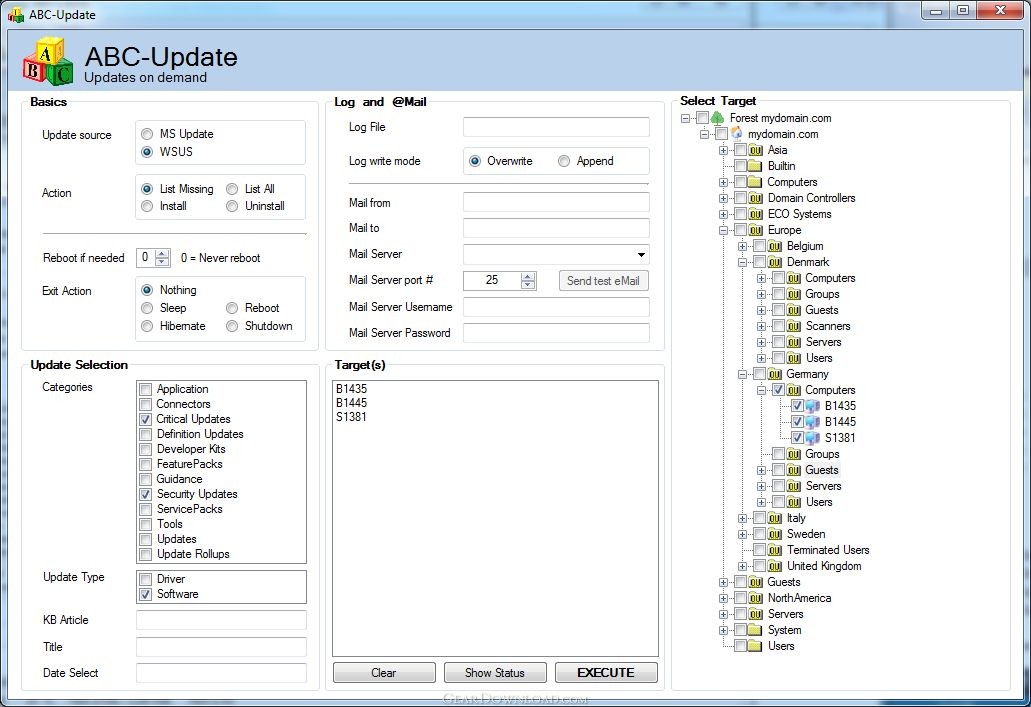Click the KB Article input field
Screen dimensions: 1031x707
(x=221, y=620)
